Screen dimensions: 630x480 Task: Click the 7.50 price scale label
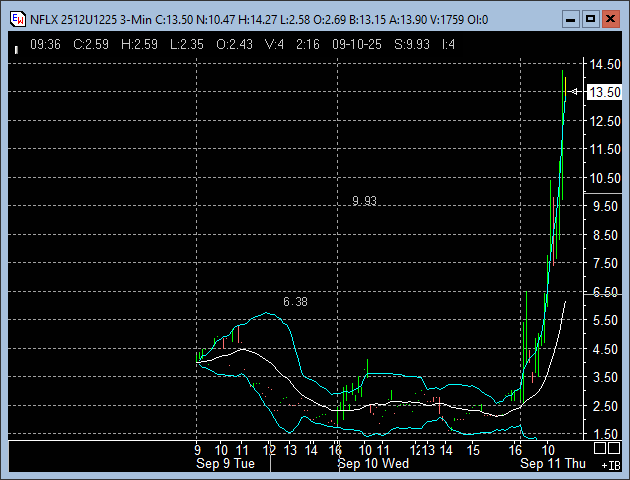tap(605, 263)
